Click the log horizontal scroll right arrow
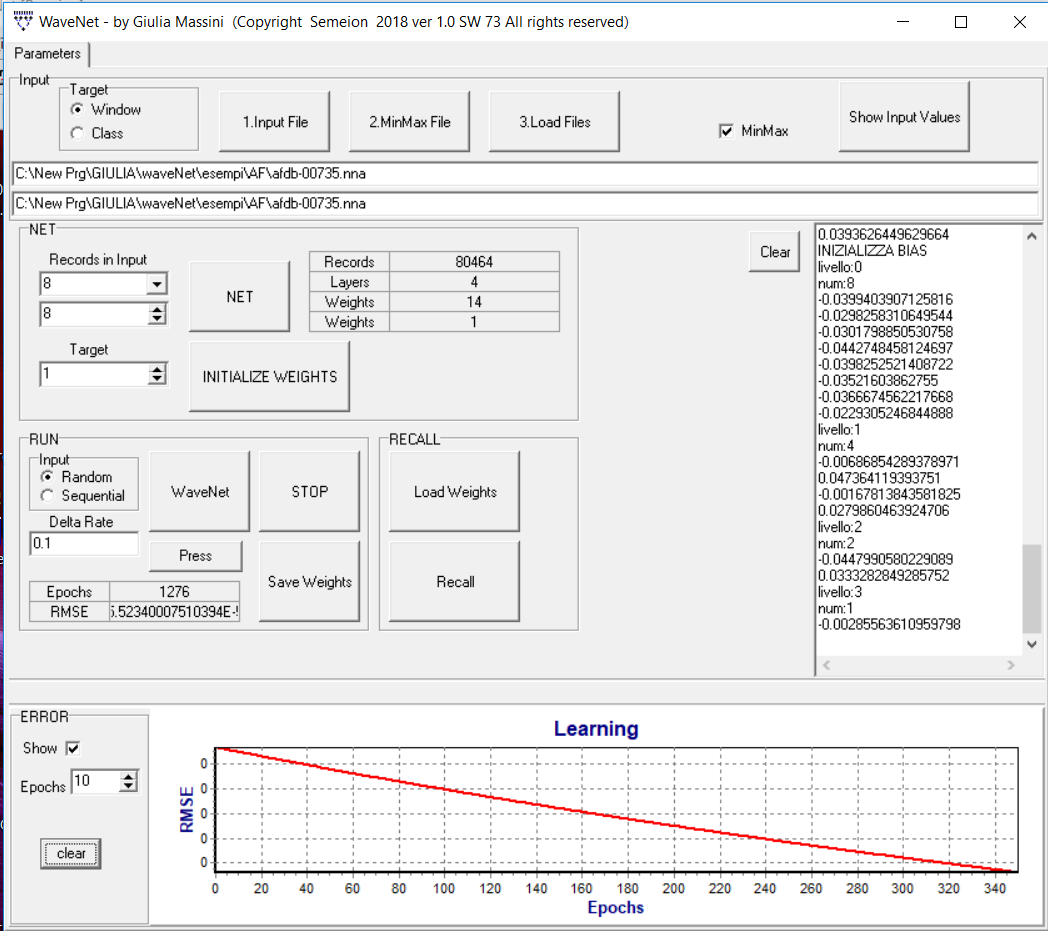Image resolution: width=1048 pixels, height=931 pixels. point(1011,665)
